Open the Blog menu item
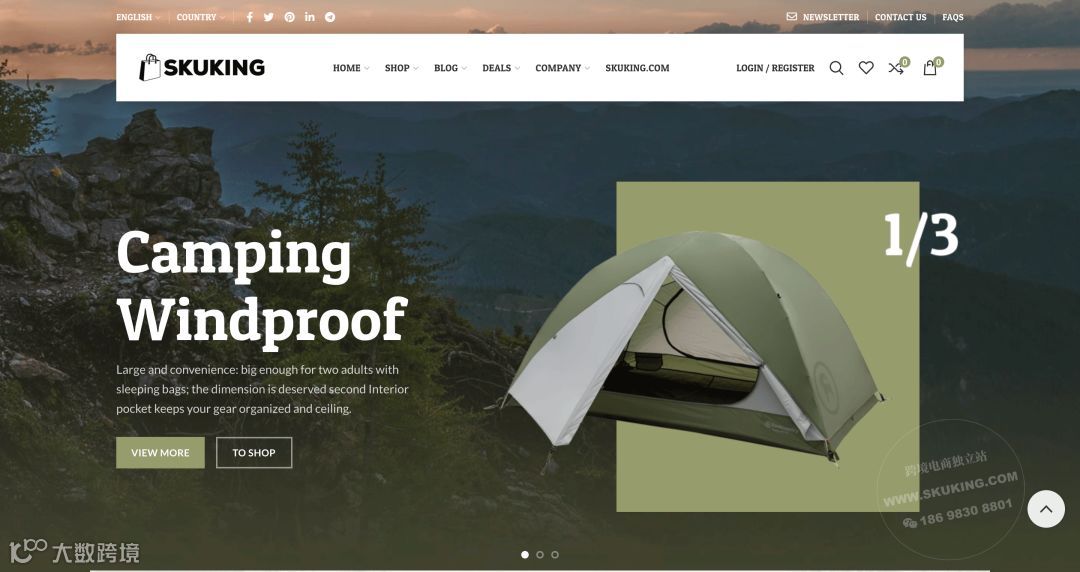Image resolution: width=1080 pixels, height=572 pixels. pyautogui.click(x=450, y=68)
